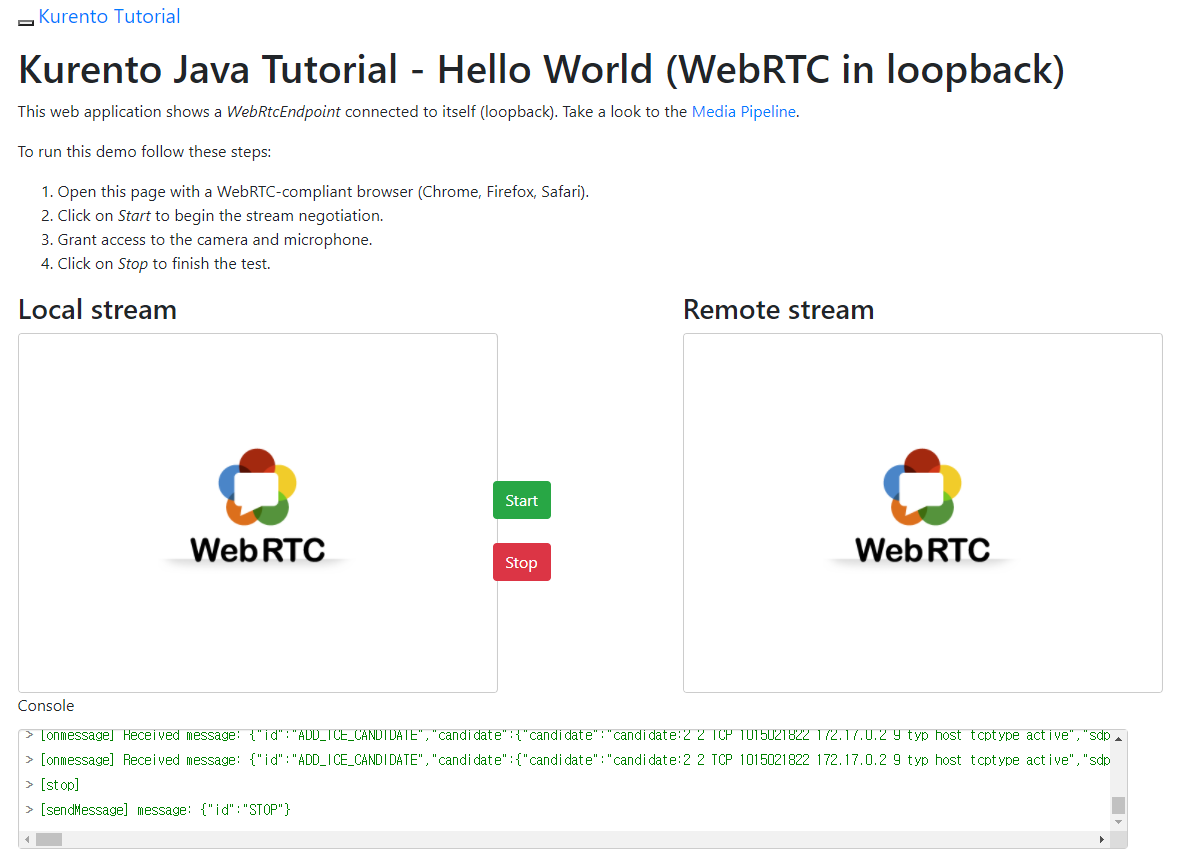Click the Local stream WebRTC video poster

point(258,513)
